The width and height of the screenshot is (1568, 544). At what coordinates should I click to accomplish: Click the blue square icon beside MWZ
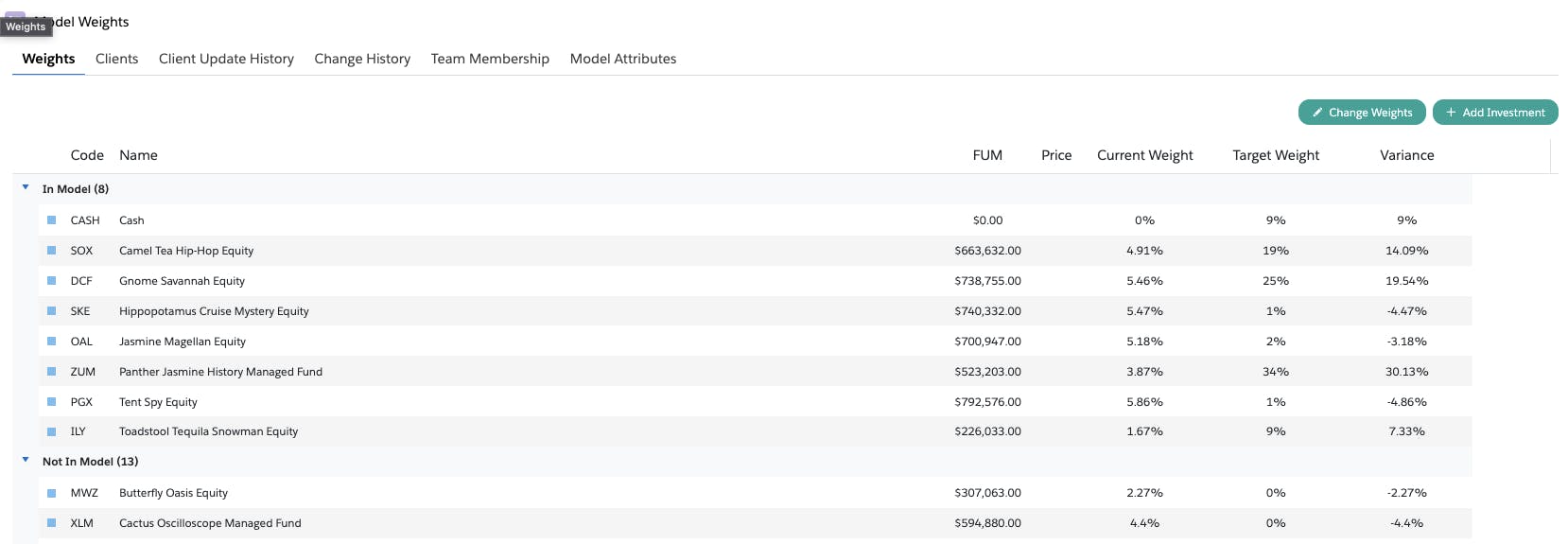52,493
